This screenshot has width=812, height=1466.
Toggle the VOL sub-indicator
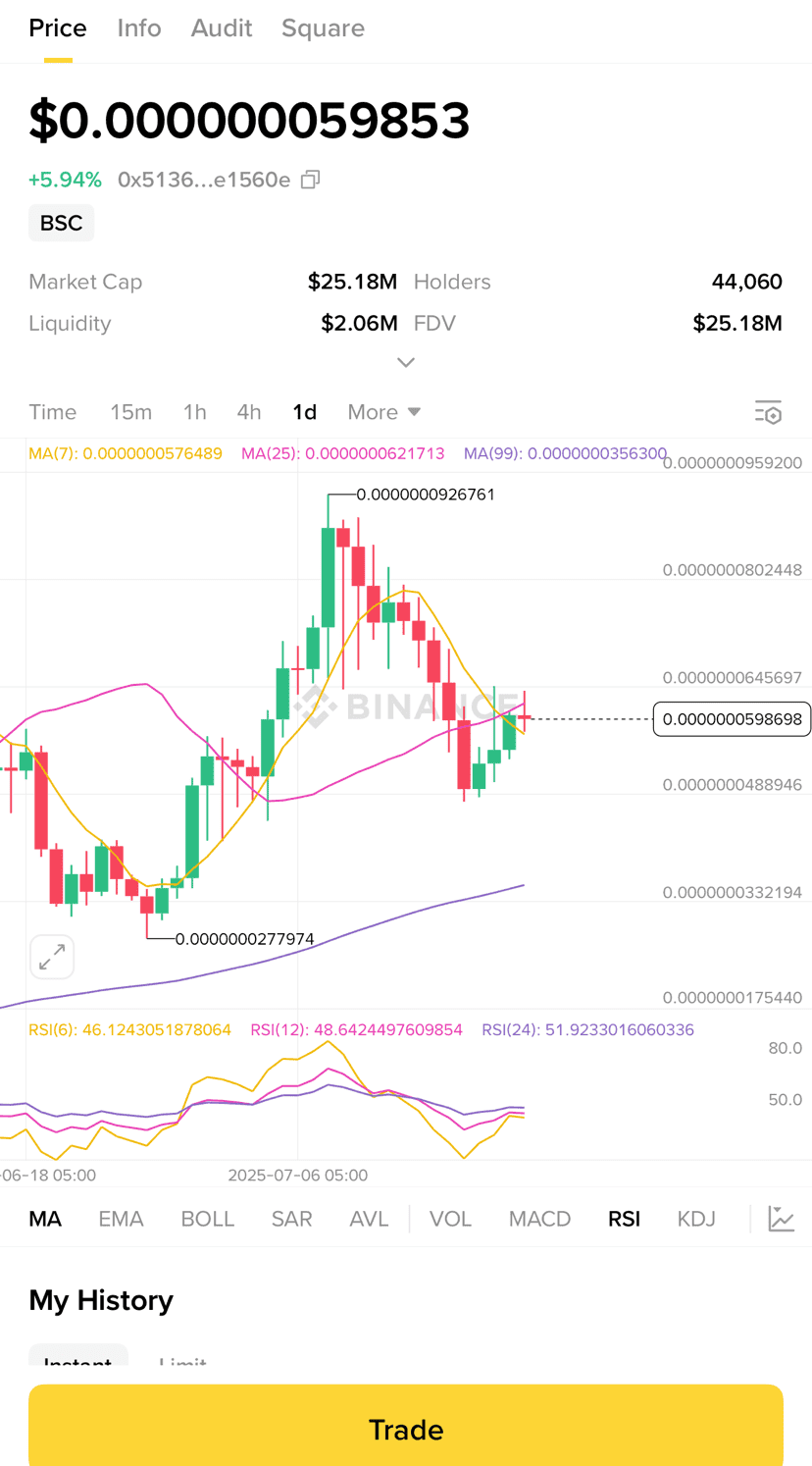[x=451, y=1219]
